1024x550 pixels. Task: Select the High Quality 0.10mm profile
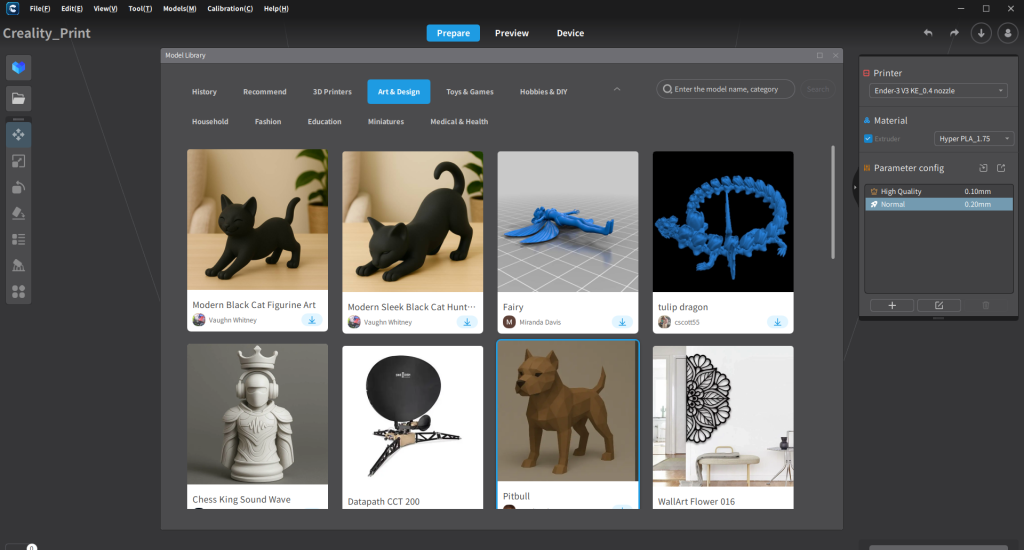(937, 191)
